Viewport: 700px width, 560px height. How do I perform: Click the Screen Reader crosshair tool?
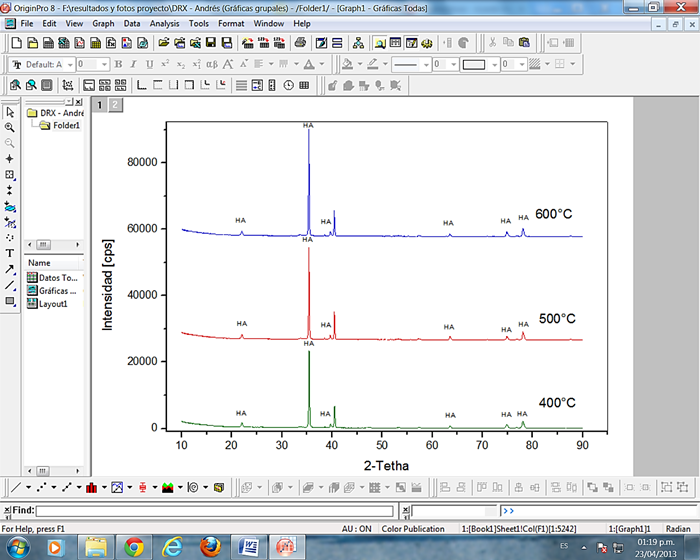pyautogui.click(x=10, y=159)
